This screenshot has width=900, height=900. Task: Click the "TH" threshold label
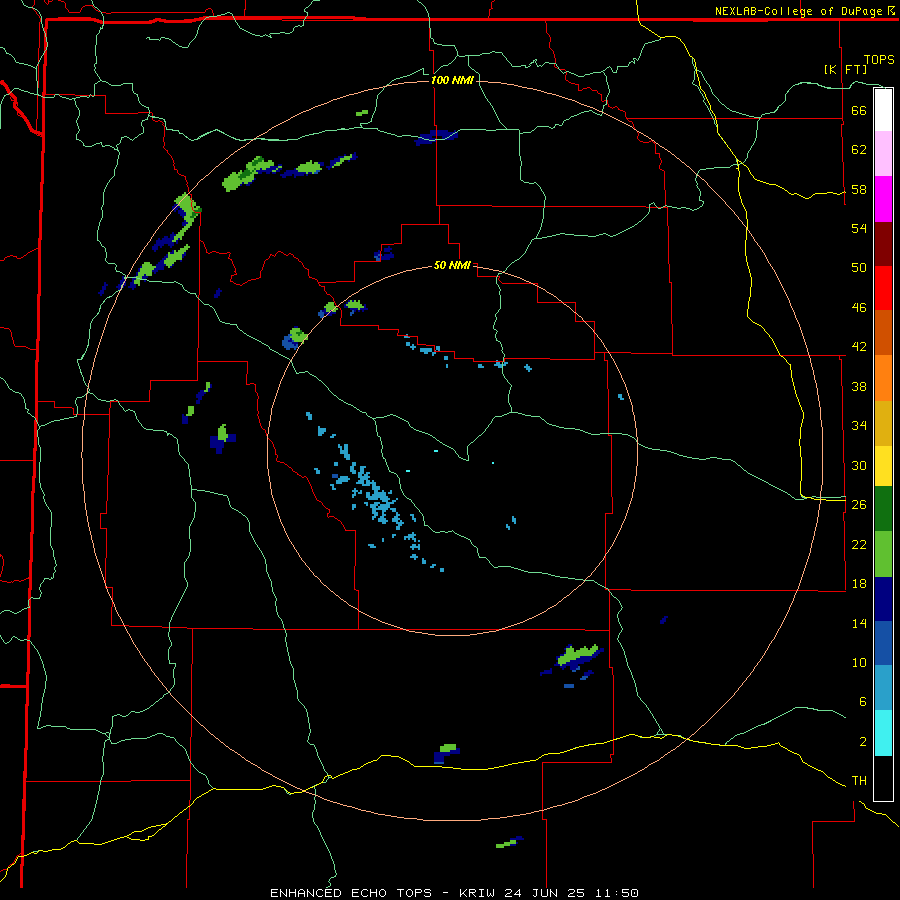click(x=859, y=781)
